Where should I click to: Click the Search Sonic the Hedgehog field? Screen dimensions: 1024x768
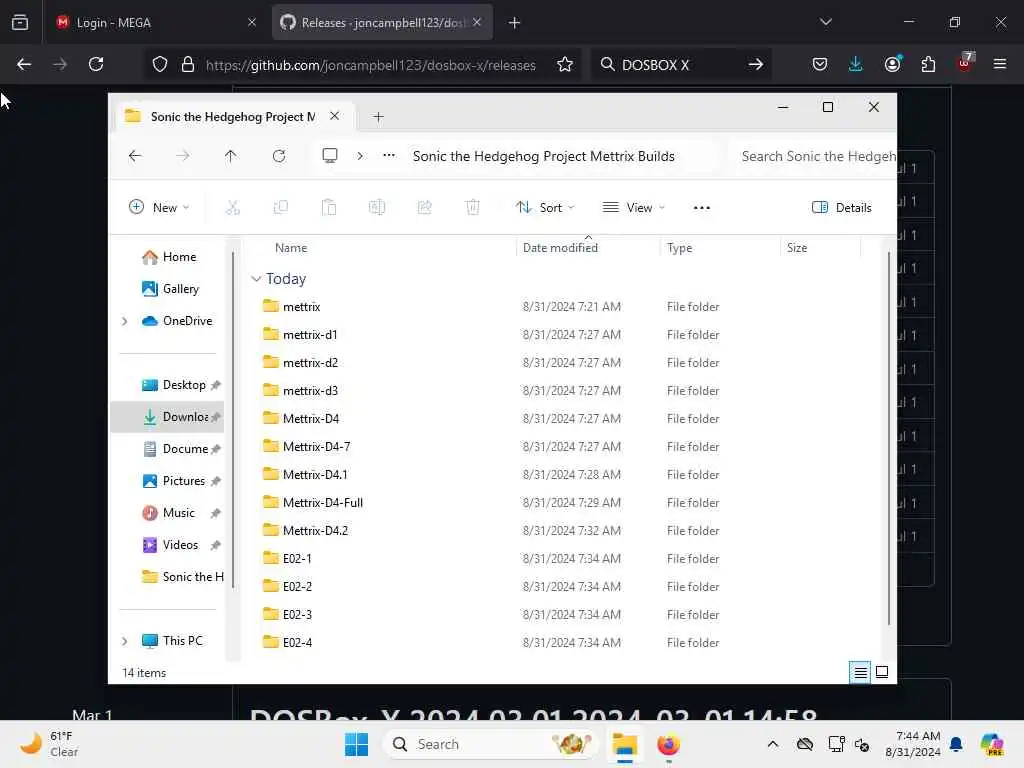point(812,156)
